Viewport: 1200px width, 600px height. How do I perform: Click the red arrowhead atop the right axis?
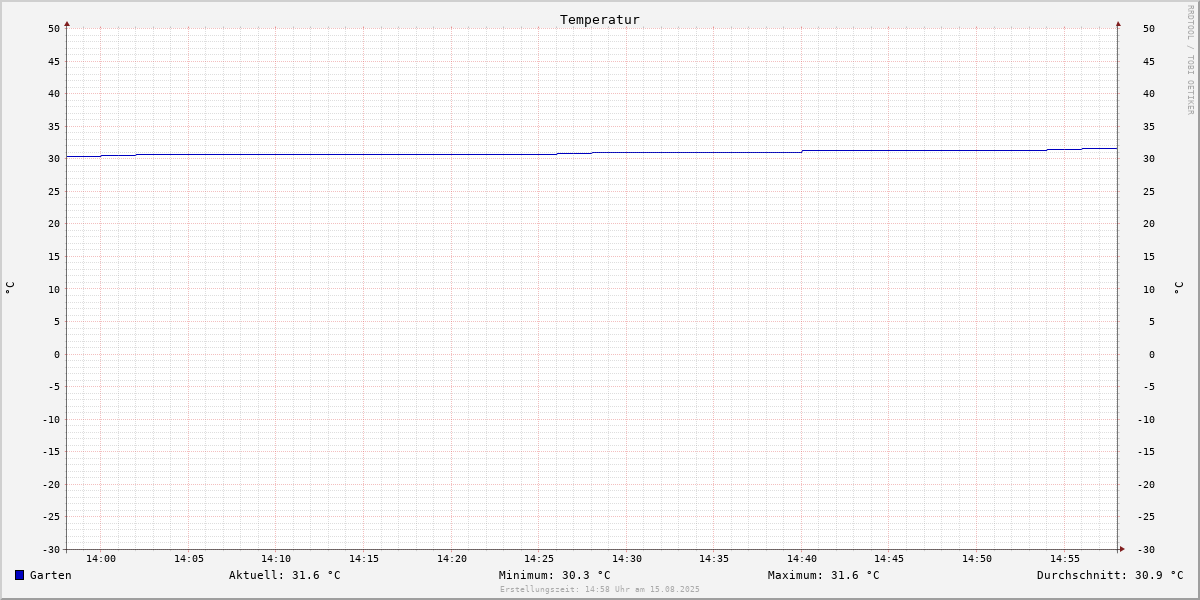[x=1118, y=23]
